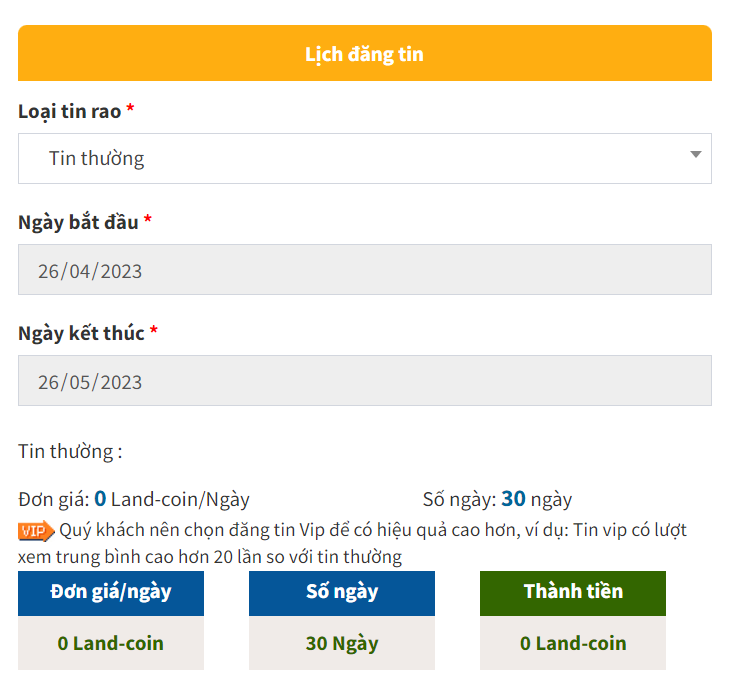Click the Số ngày blue header
747x700 pixels.
[342, 593]
